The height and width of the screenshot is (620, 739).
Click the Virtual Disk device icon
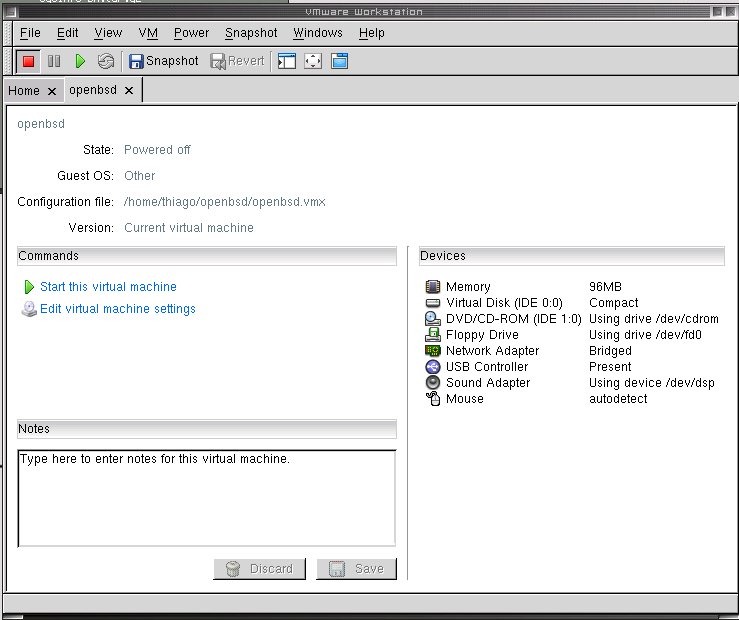point(433,302)
